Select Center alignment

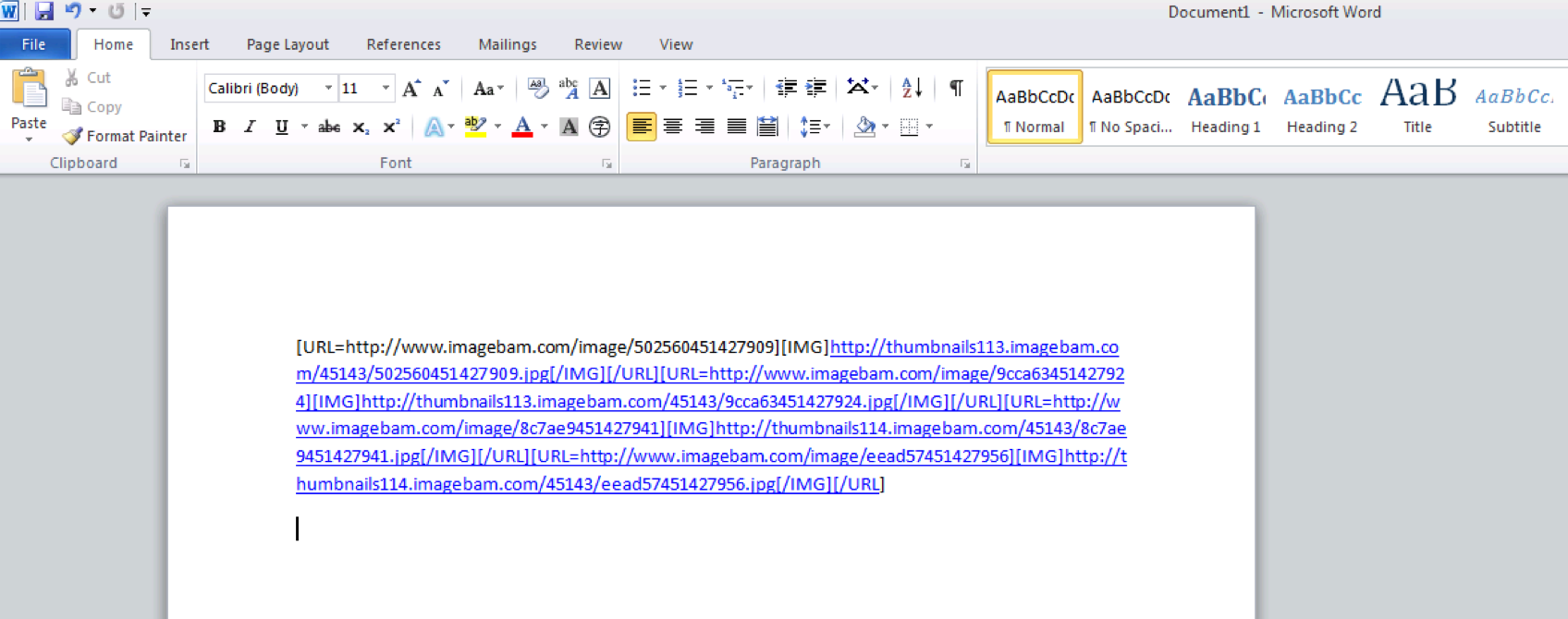point(673,127)
